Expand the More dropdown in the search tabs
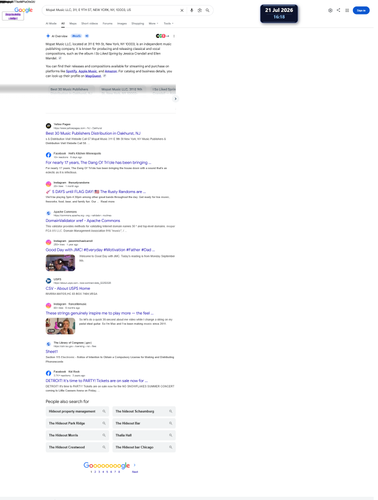Screen dimensions: 378x500 [x=153, y=23]
